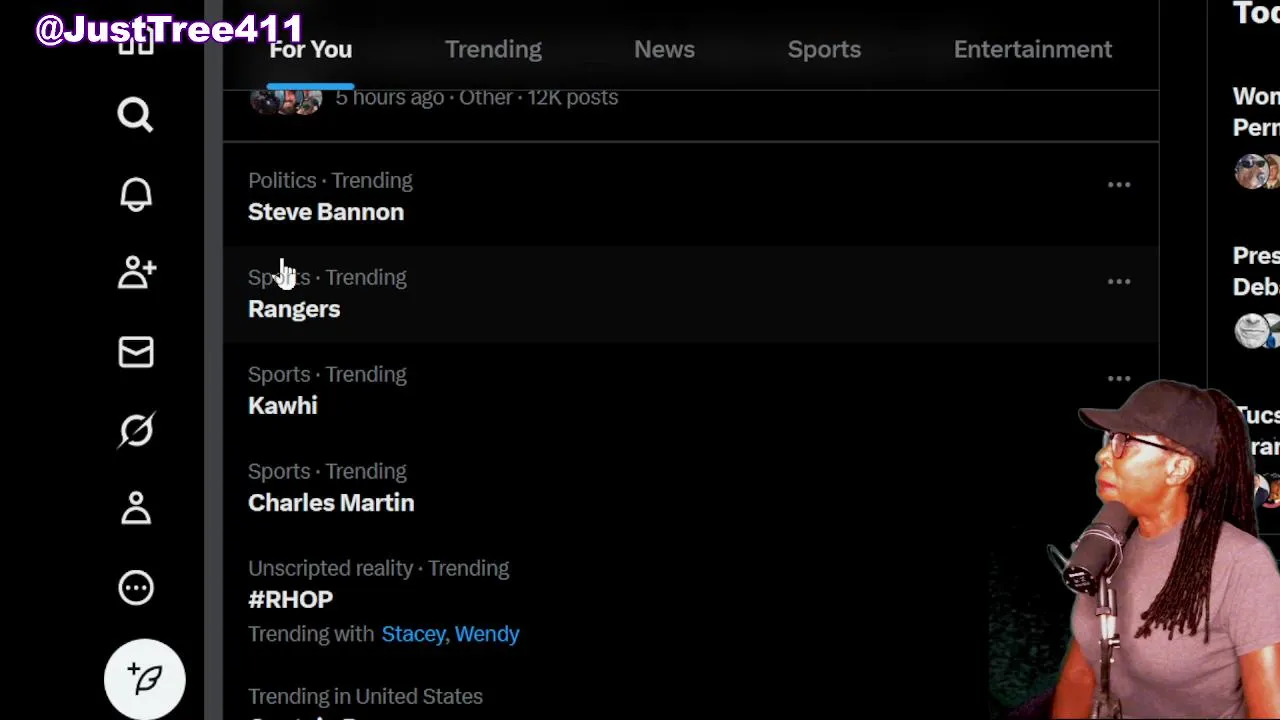Open more options for Rangers trend

1119,282
